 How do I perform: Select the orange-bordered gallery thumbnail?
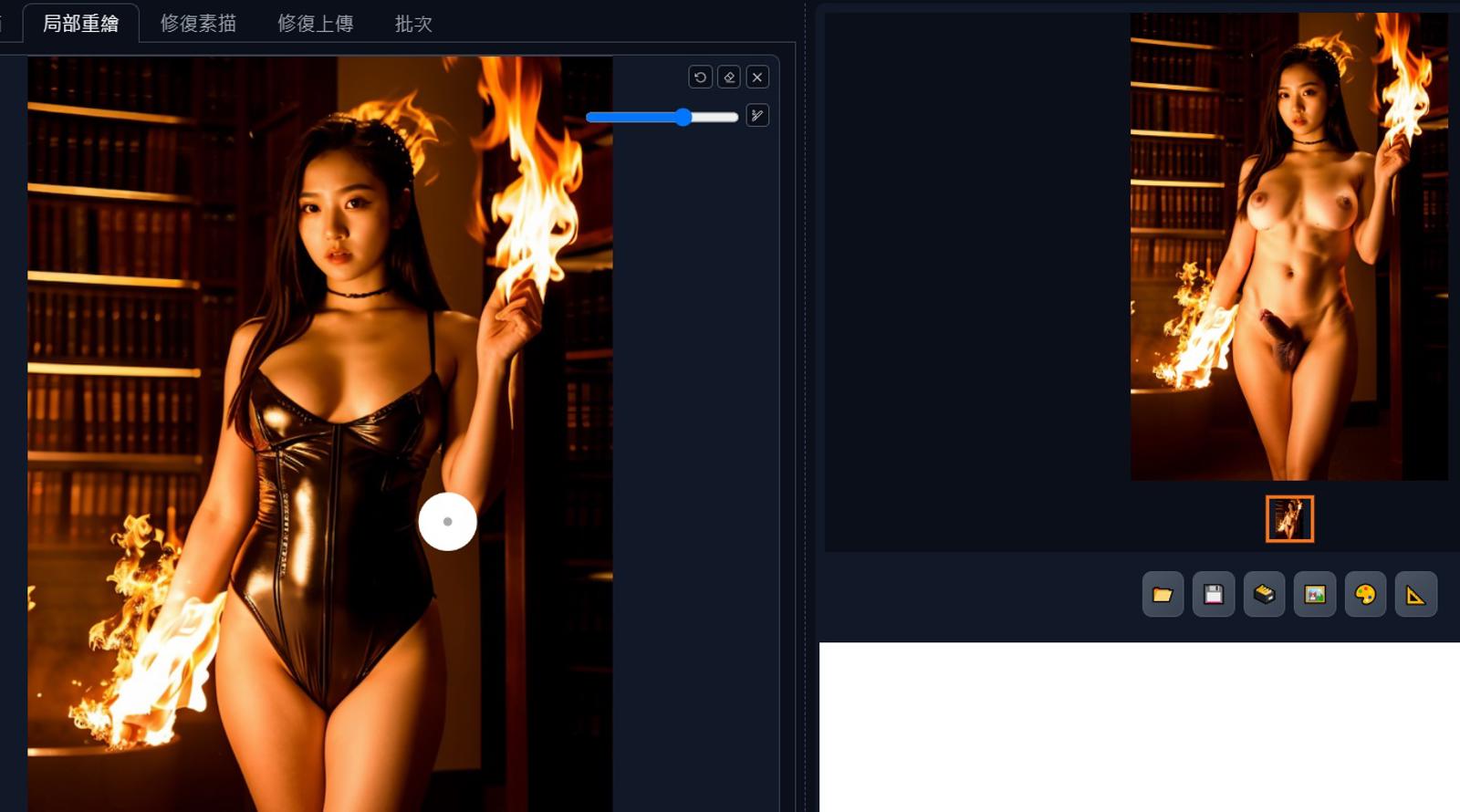click(x=1289, y=519)
